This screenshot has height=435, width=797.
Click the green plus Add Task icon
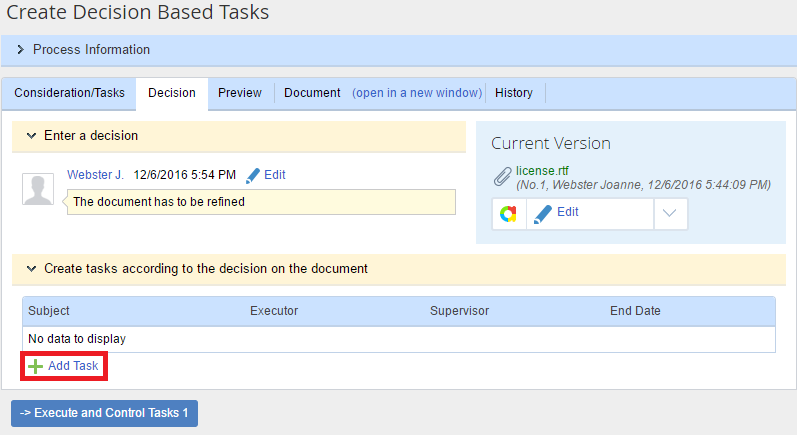click(x=36, y=366)
